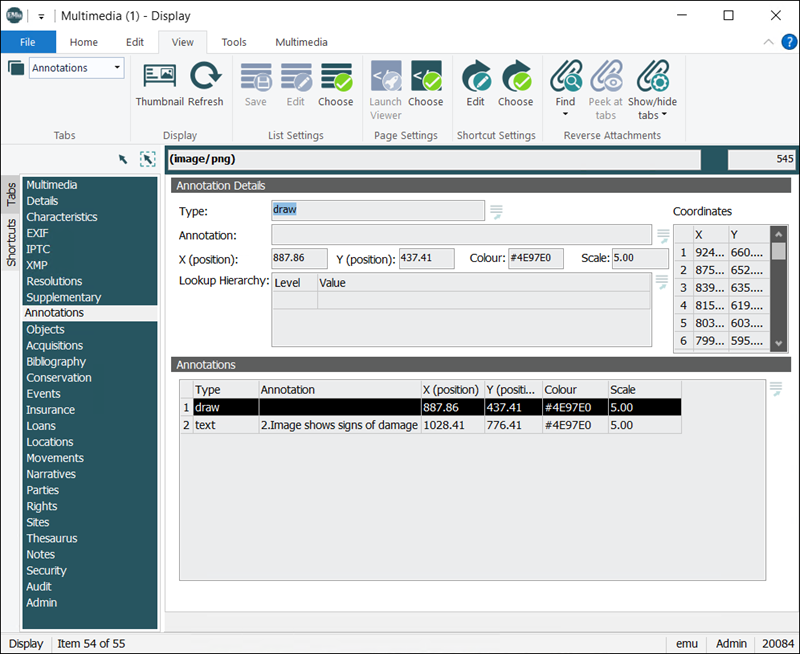The image size is (800, 654).
Task: Open the Annotations tabs dropdown
Action: point(118,68)
